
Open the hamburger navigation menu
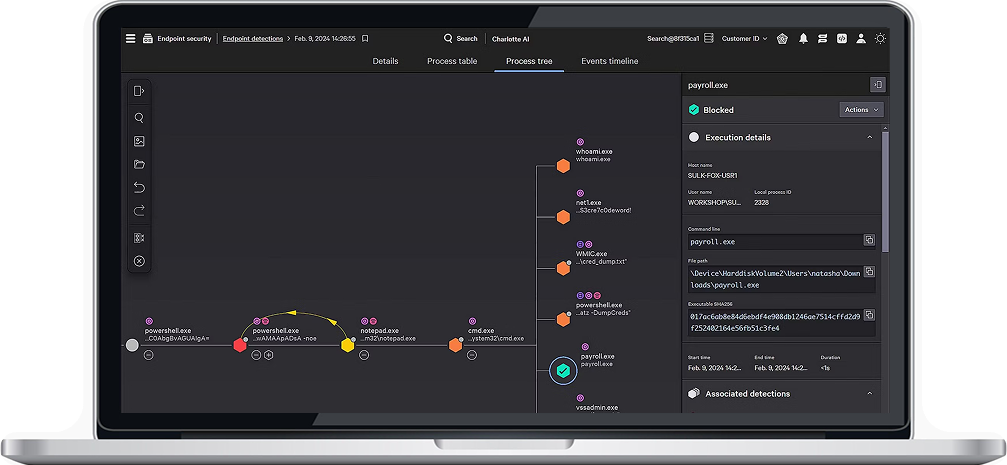pos(130,39)
